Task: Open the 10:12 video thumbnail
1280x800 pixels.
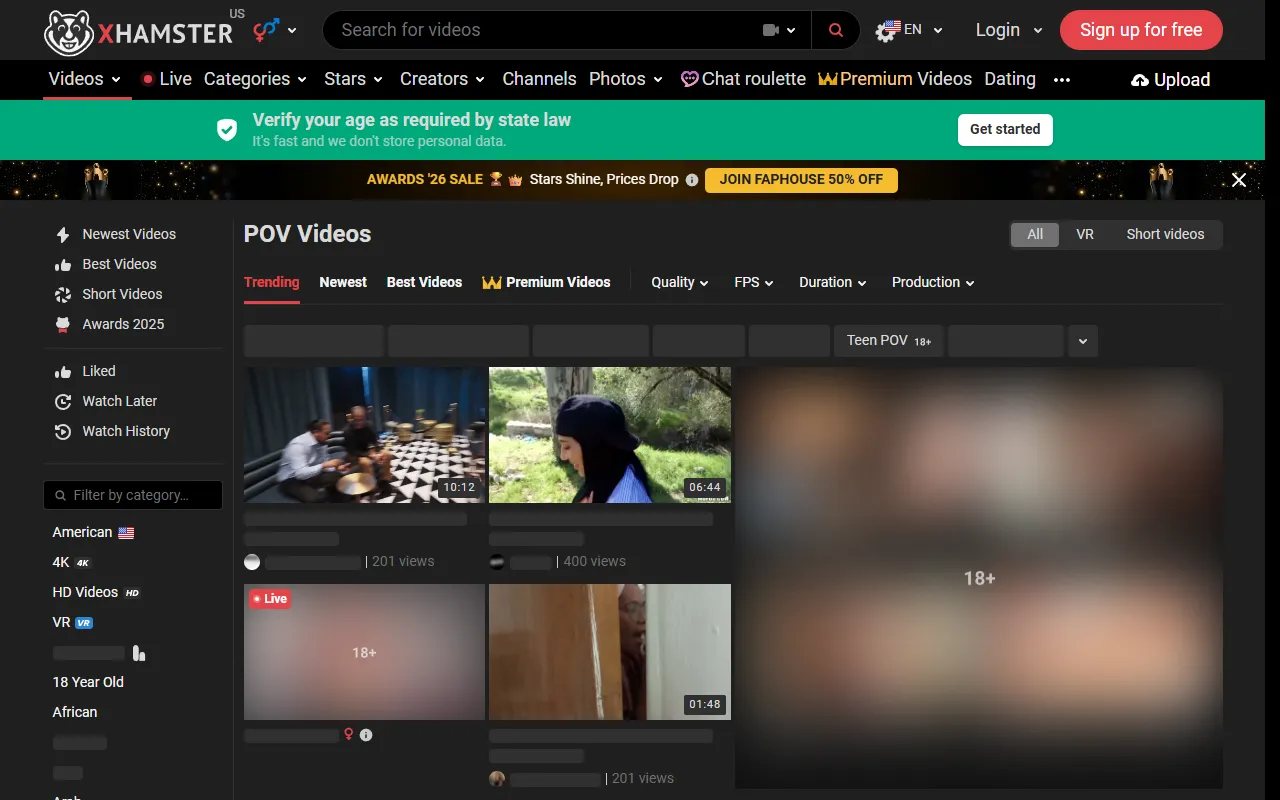Action: [364, 435]
